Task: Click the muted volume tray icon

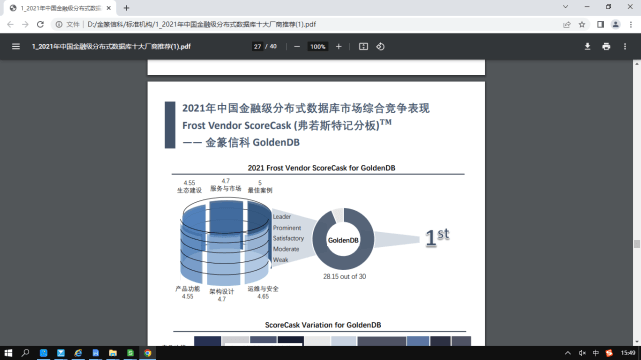Action: (582, 353)
